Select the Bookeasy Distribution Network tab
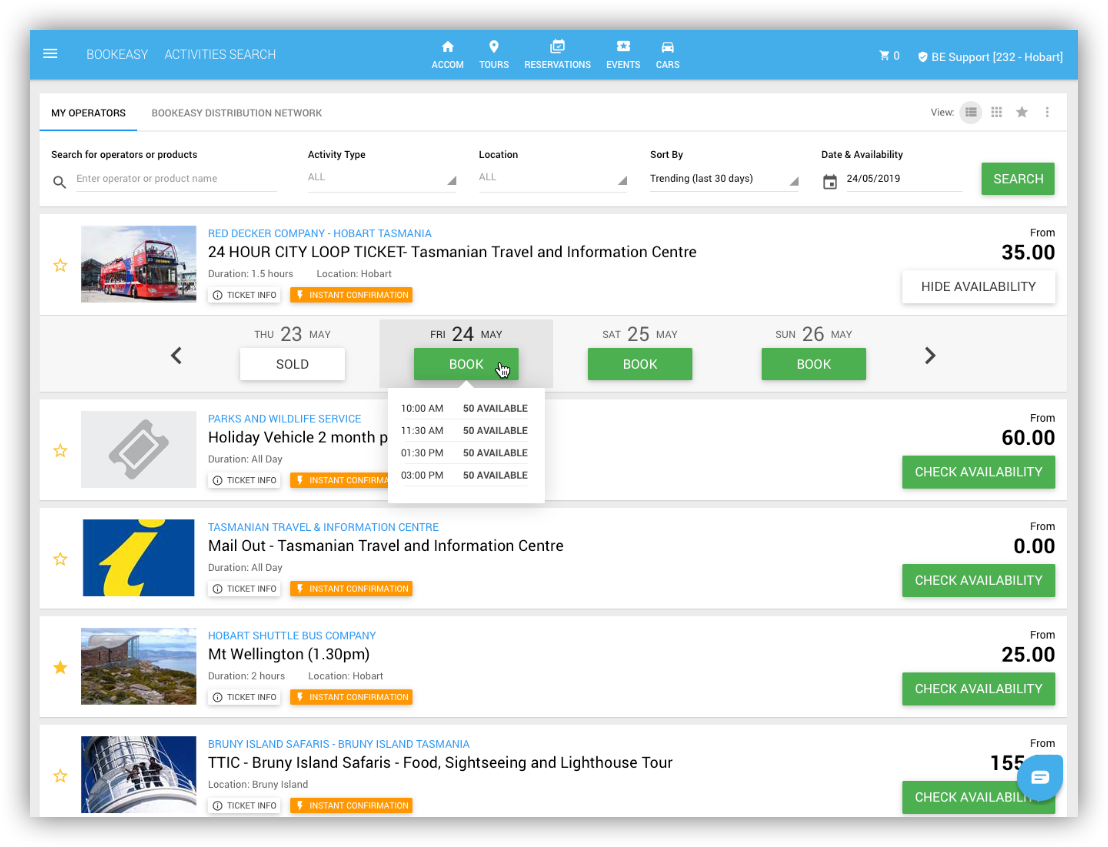The image size is (1108, 847). pyautogui.click(x=237, y=113)
